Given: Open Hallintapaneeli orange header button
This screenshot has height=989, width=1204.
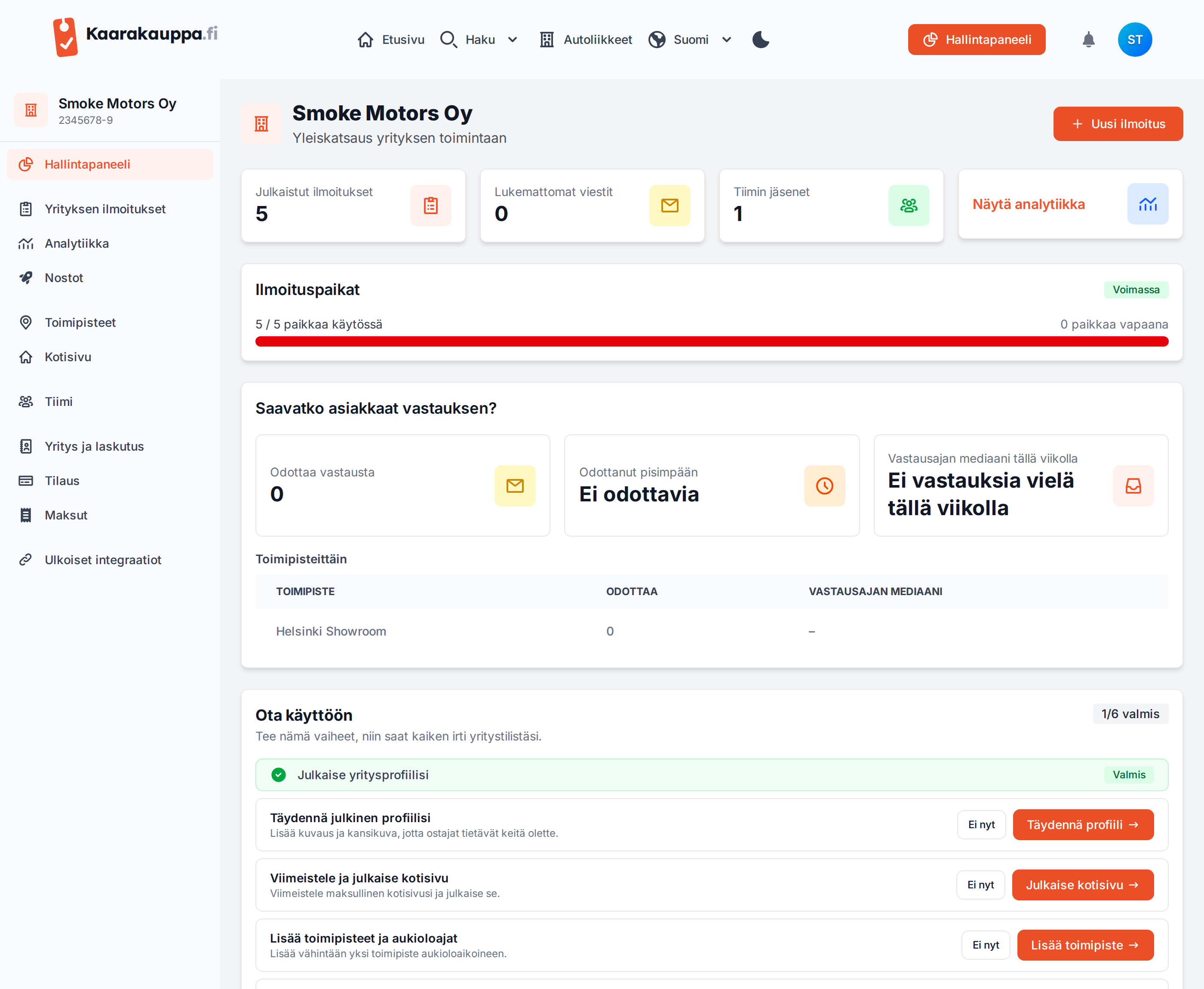Looking at the screenshot, I should pos(976,39).
